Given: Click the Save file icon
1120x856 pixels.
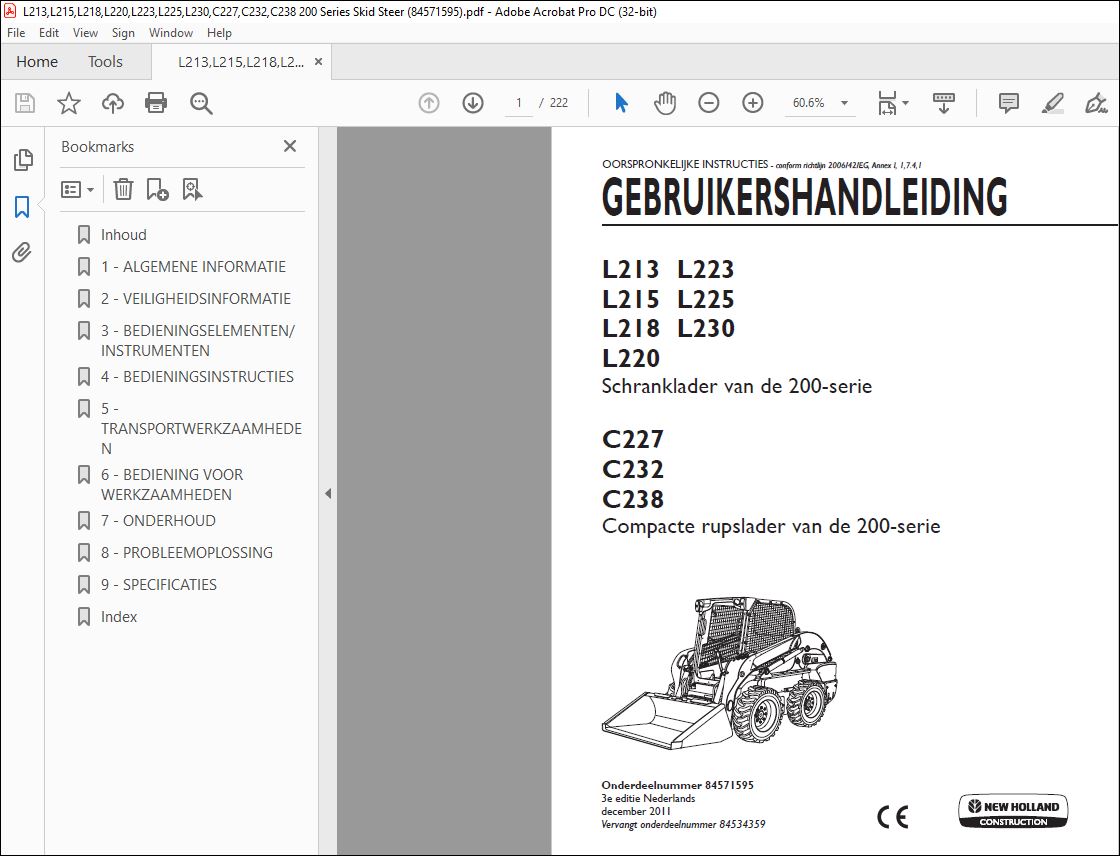Looking at the screenshot, I should coord(25,103).
